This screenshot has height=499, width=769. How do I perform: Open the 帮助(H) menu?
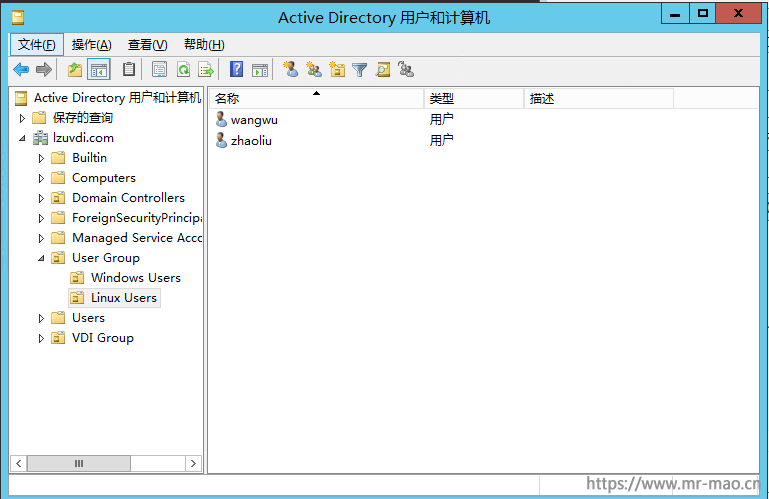[x=204, y=45]
